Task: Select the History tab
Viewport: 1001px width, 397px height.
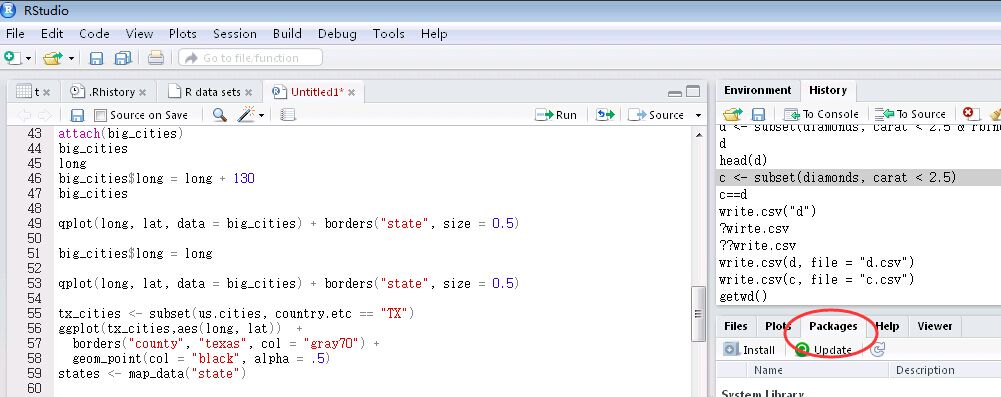Action: click(x=827, y=91)
